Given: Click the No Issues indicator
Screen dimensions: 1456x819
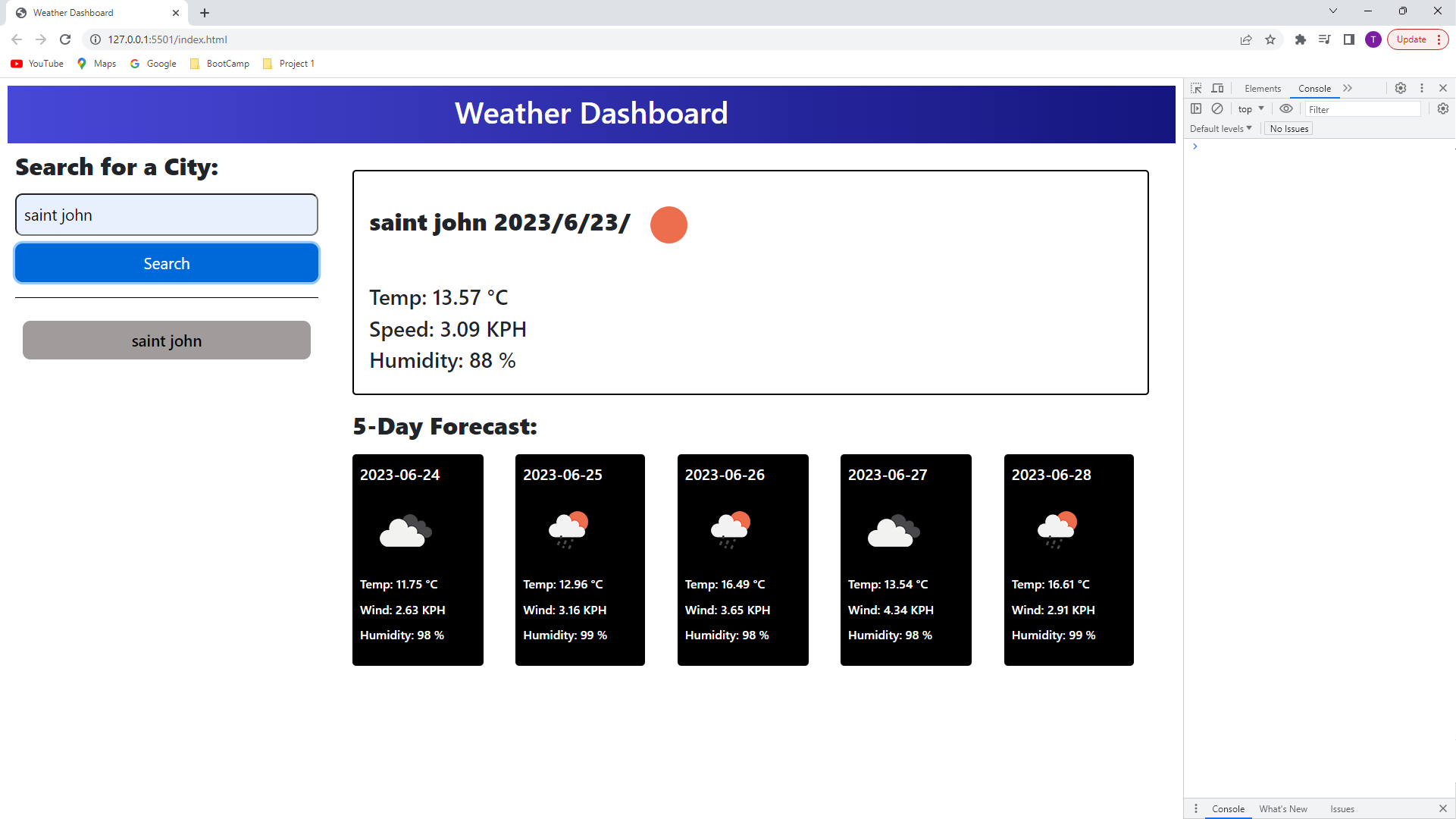Looking at the screenshot, I should pos(1288,128).
